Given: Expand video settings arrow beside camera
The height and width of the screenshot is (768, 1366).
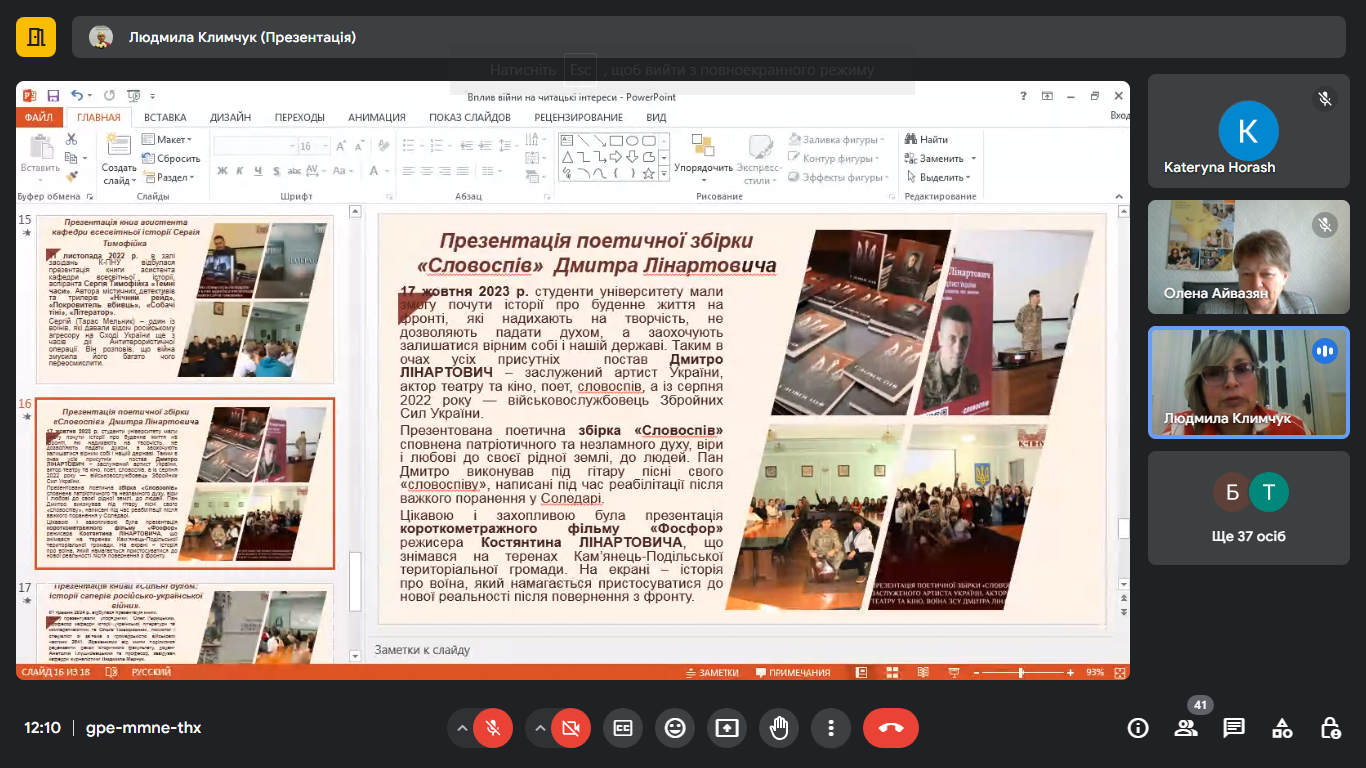Looking at the screenshot, I should click(539, 728).
